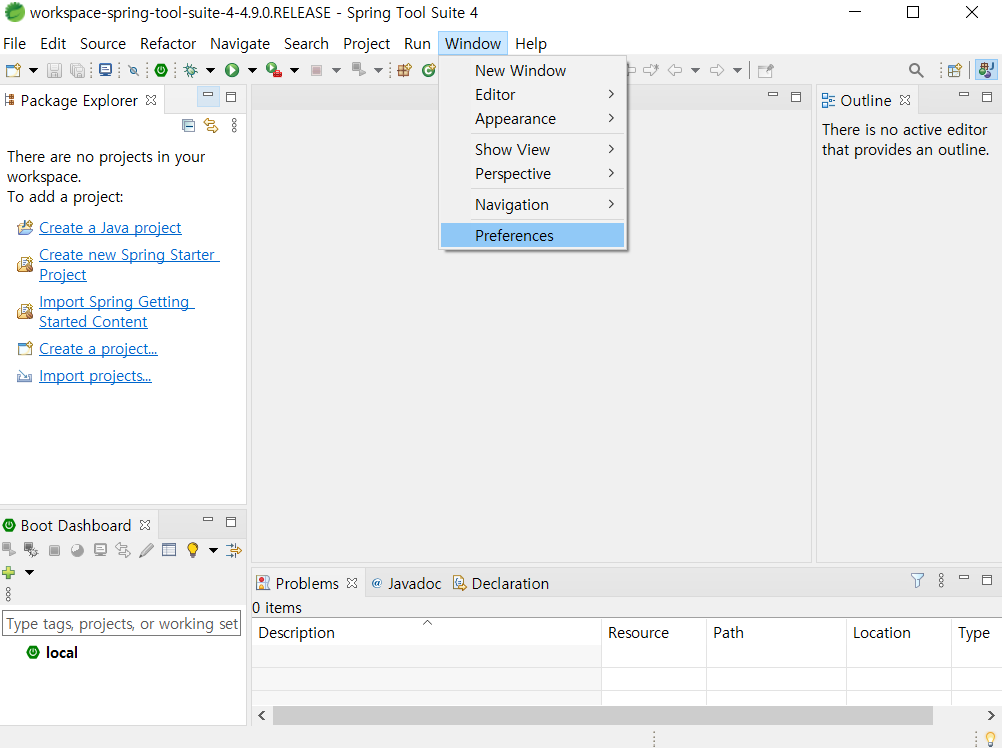Click Boot Dashboard properties table icon
Image resolution: width=1002 pixels, height=748 pixels.
(169, 549)
